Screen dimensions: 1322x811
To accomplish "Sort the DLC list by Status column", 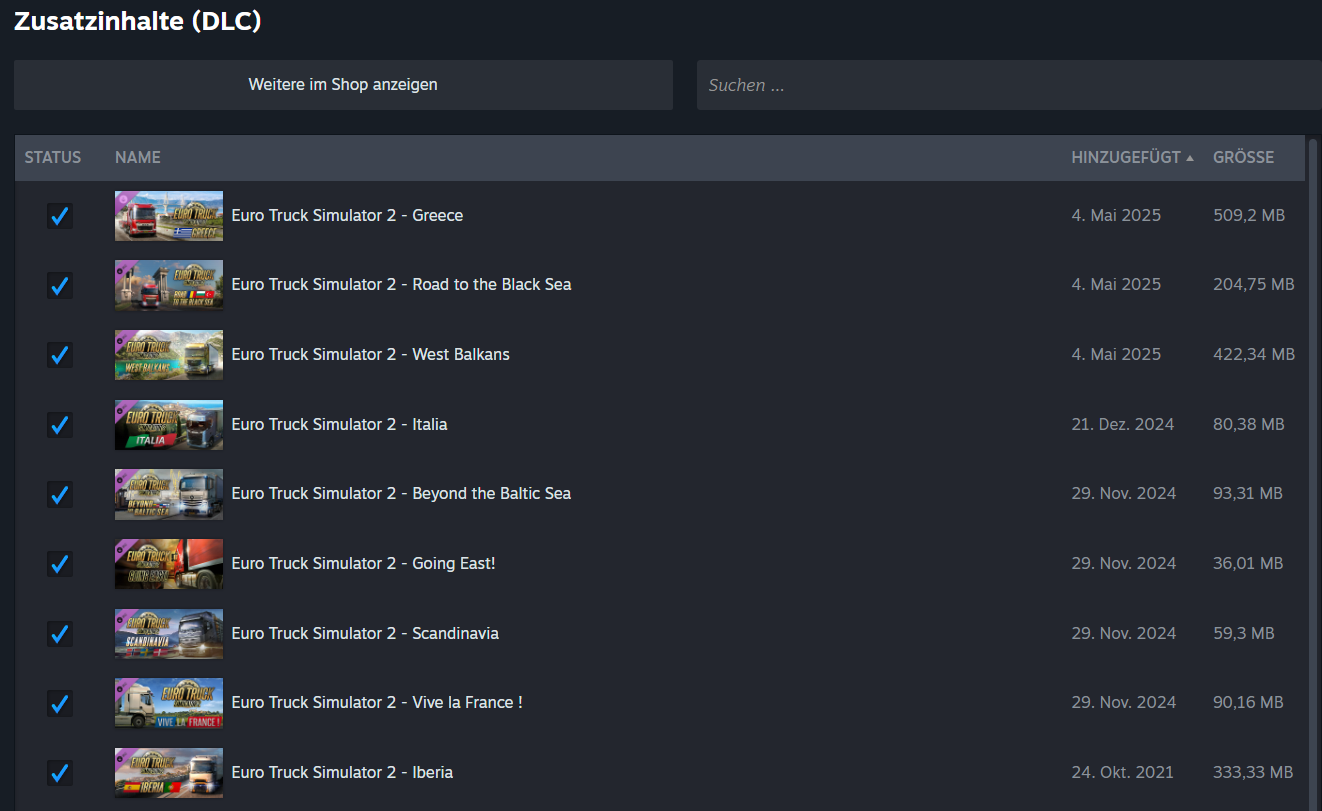I will click(53, 158).
